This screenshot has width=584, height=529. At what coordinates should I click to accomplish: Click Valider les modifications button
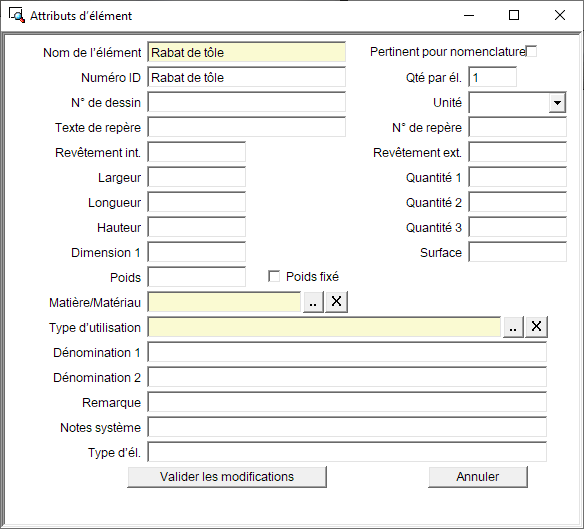(x=227, y=477)
